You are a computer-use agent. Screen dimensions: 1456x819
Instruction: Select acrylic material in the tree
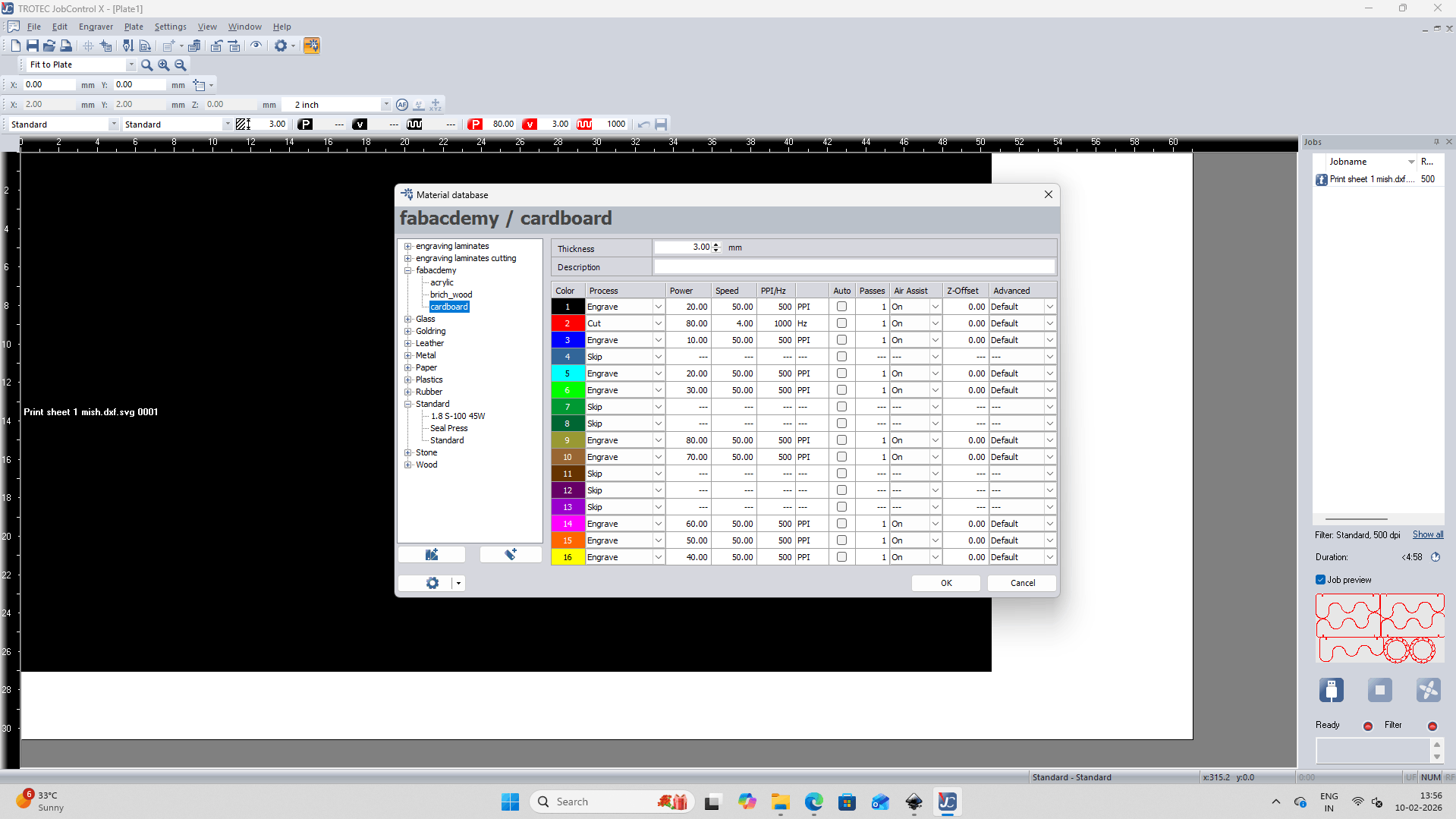442,283
